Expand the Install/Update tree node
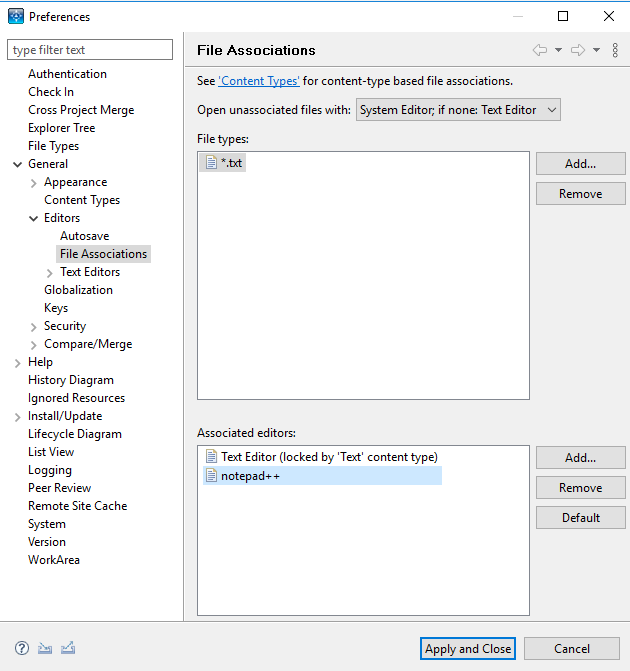Viewport: 630px width, 671px height. (17, 416)
